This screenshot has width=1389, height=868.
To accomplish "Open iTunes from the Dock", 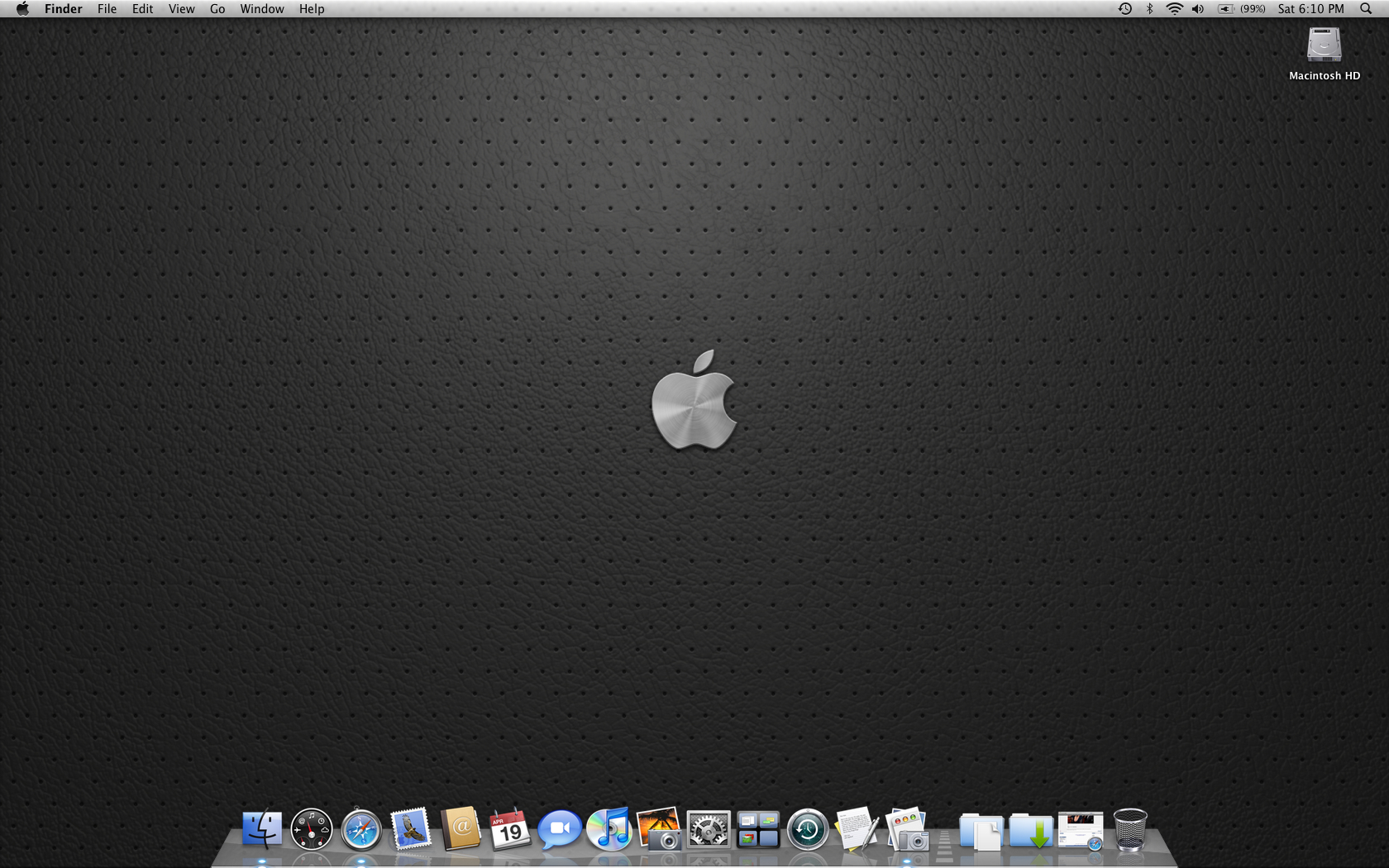I will tap(609, 829).
